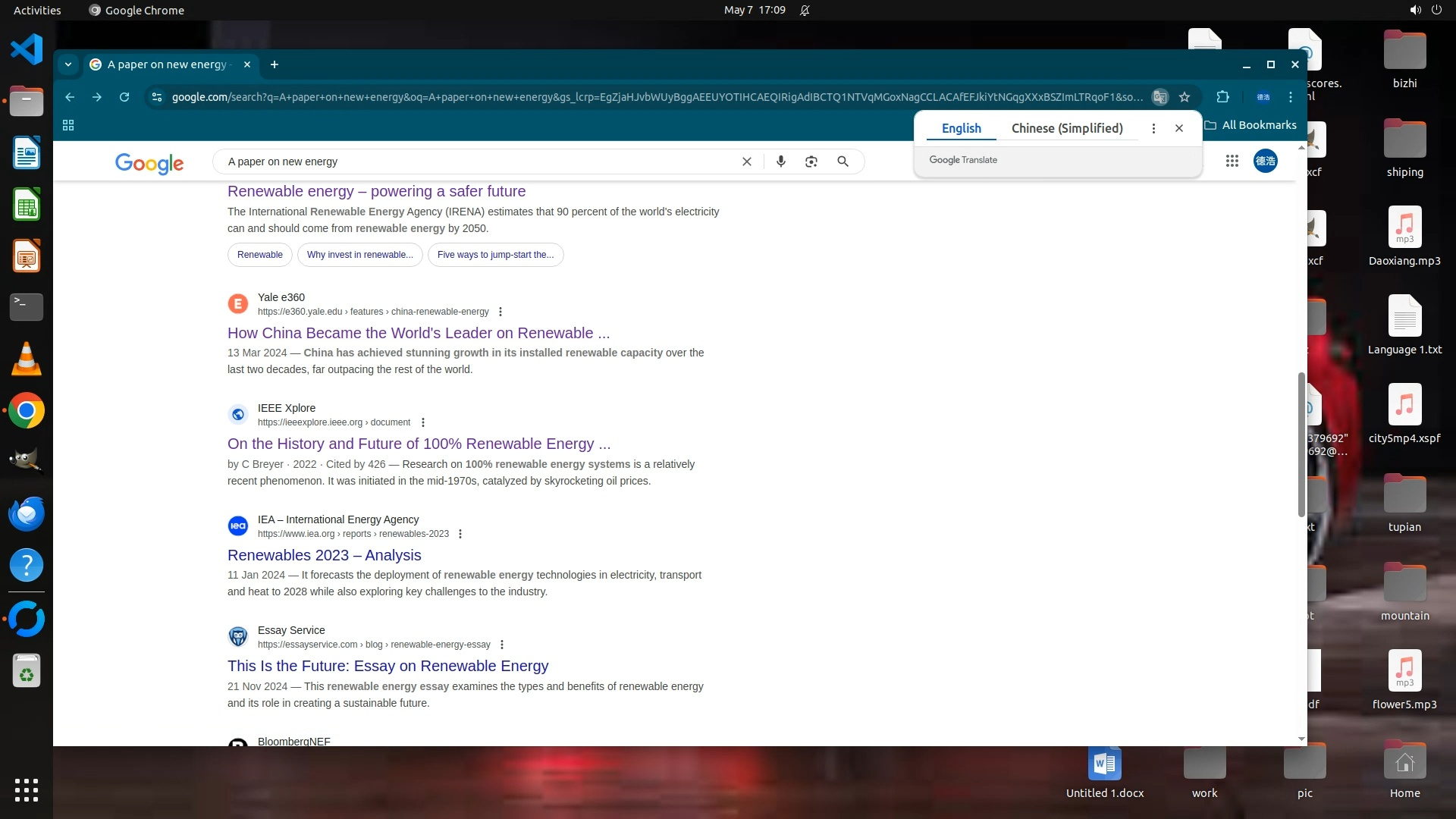The width and height of the screenshot is (1456, 819).
Task: Switch translation to Chinese (Simplified)
Action: [1066, 128]
